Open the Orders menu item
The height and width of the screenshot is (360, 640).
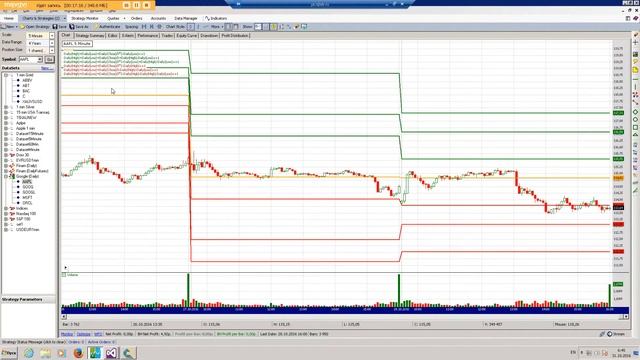(x=136, y=18)
